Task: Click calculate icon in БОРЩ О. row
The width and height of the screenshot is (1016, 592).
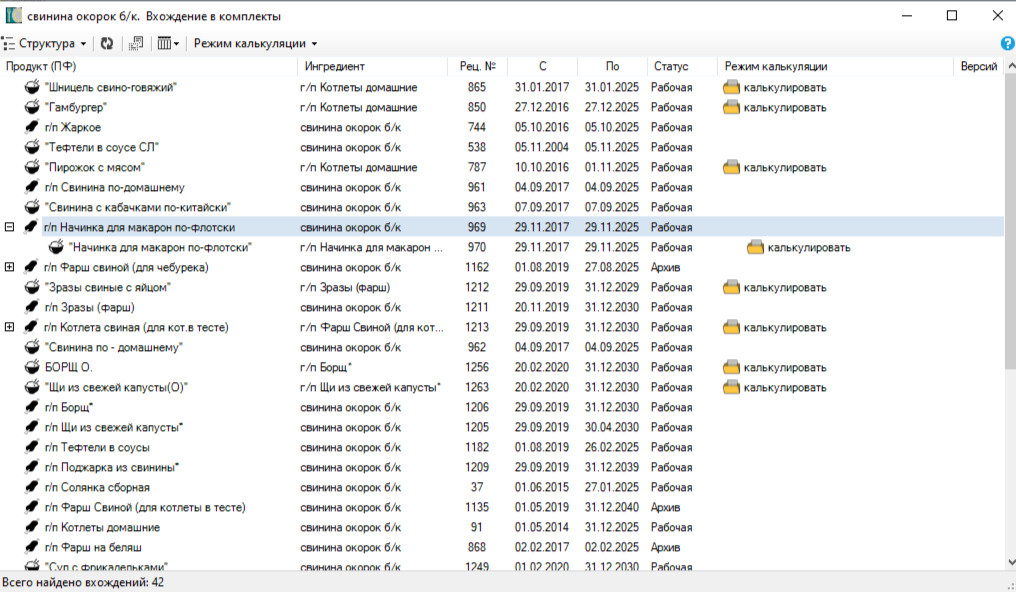Action: click(731, 367)
